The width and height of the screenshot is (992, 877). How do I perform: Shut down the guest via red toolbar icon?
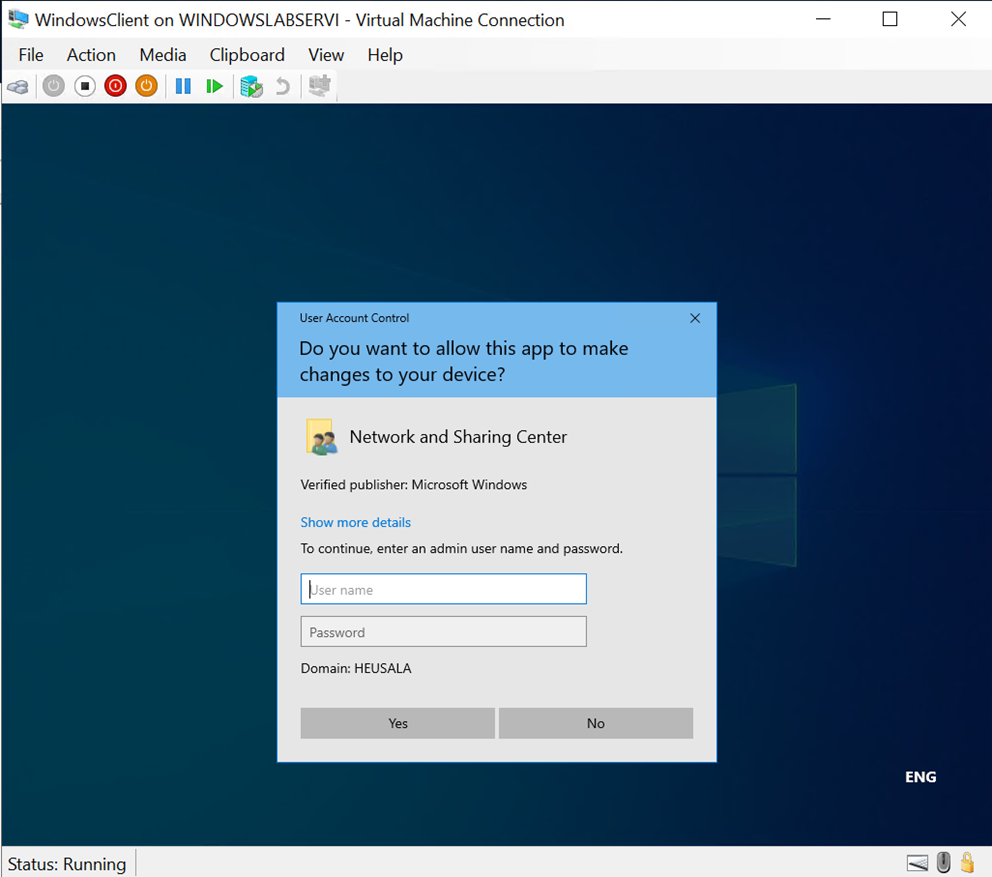115,86
